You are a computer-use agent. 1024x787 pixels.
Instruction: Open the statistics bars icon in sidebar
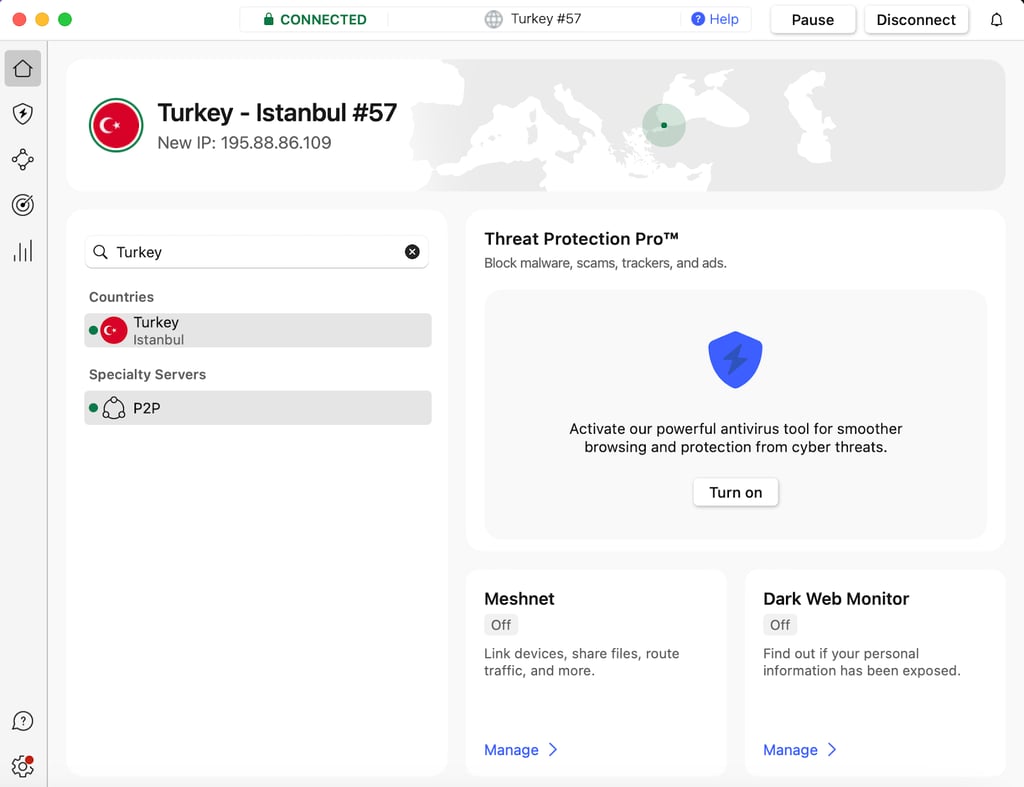point(23,251)
